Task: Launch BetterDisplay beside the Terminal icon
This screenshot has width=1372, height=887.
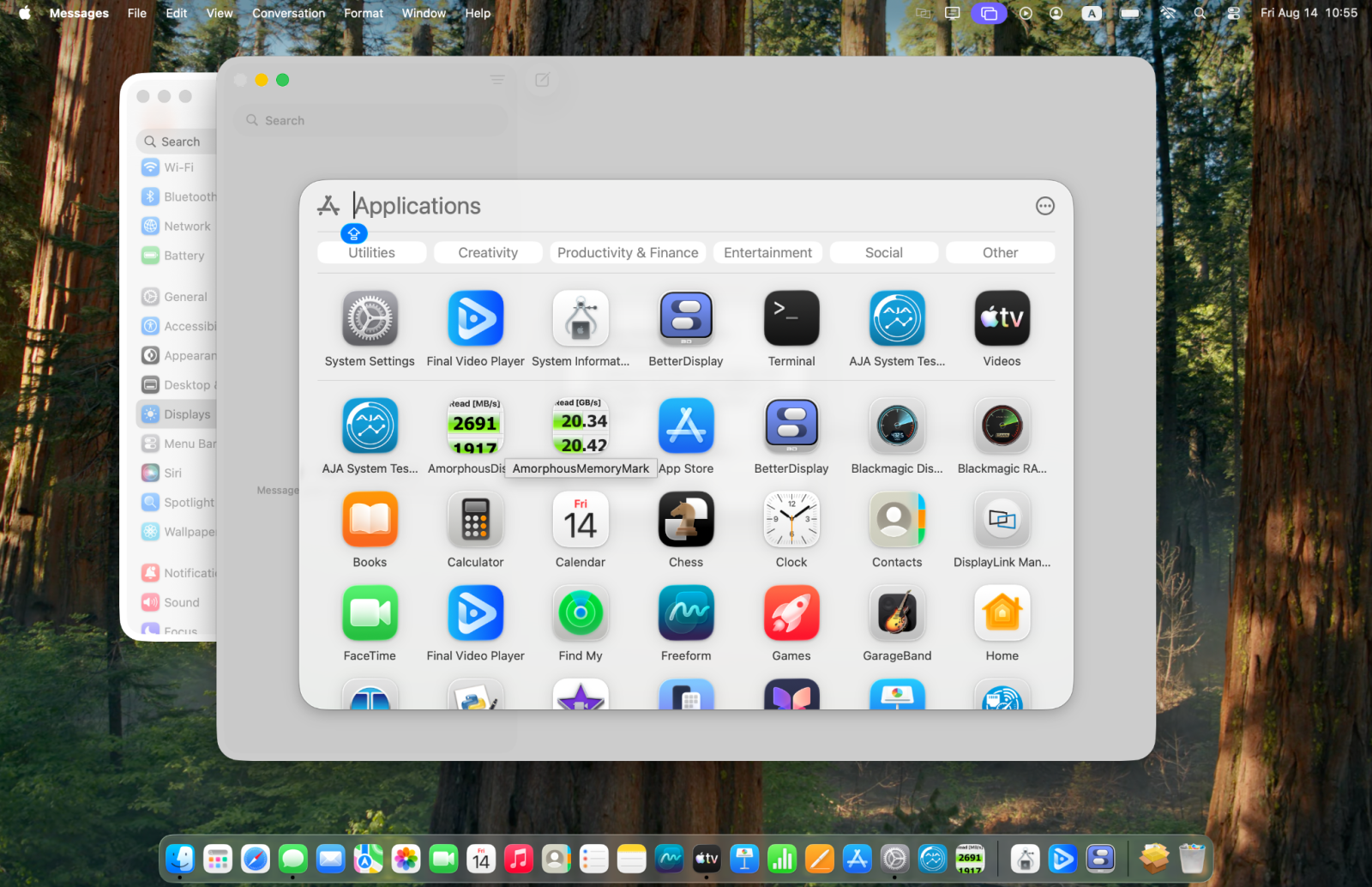Action: click(686, 318)
